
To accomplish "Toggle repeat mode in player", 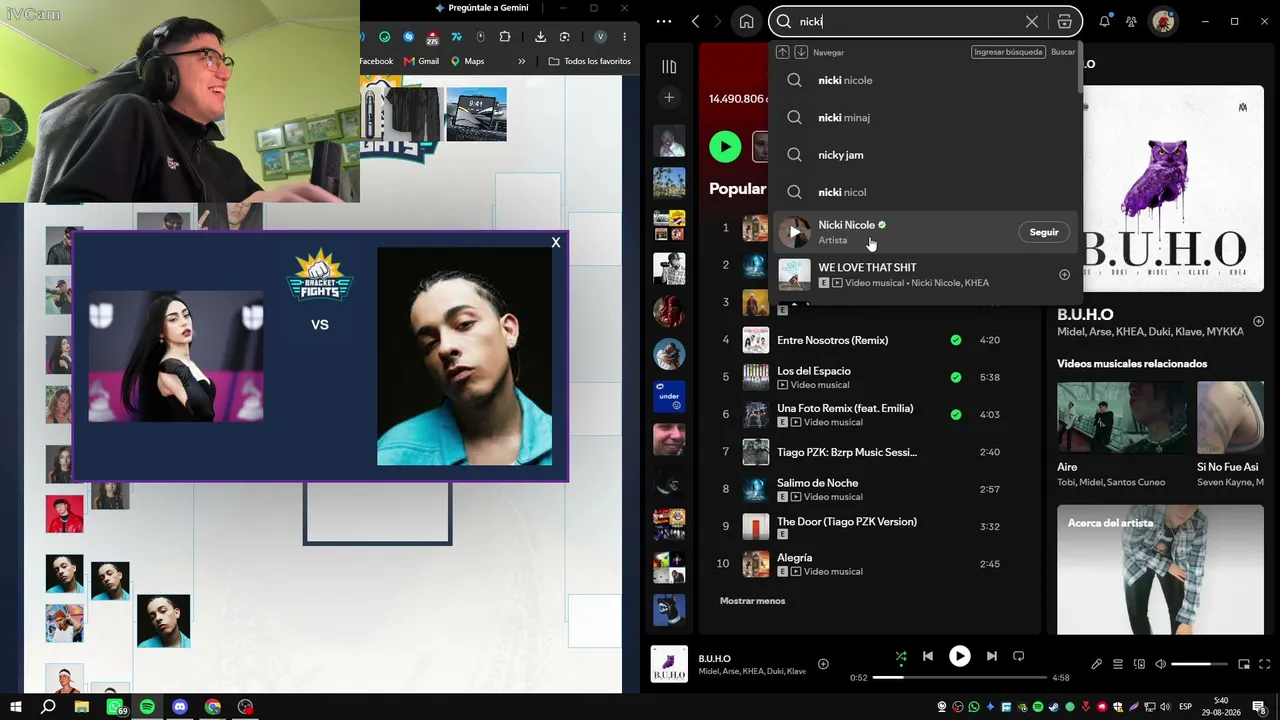I will tap(1018, 656).
